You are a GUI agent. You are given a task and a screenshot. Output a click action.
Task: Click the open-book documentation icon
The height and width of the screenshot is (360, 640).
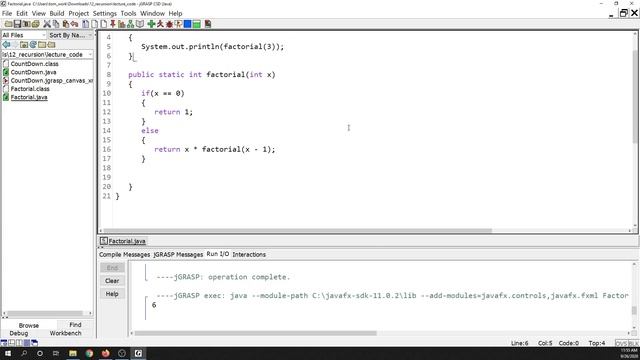[x=140, y=24]
